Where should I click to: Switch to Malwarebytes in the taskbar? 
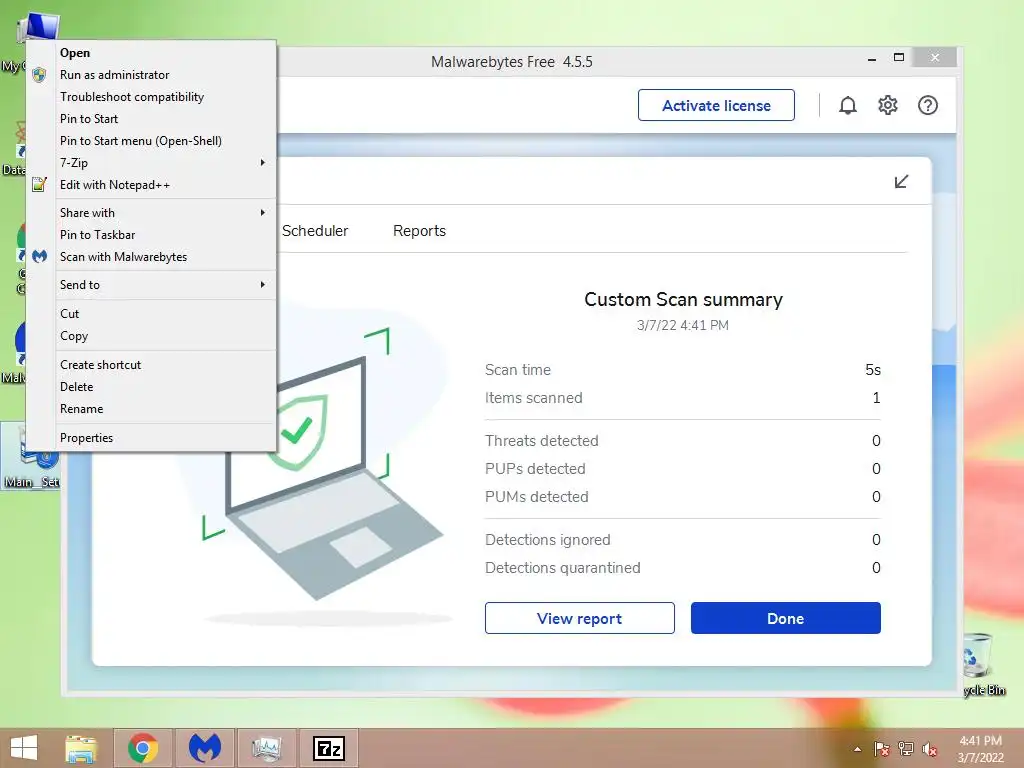(204, 748)
